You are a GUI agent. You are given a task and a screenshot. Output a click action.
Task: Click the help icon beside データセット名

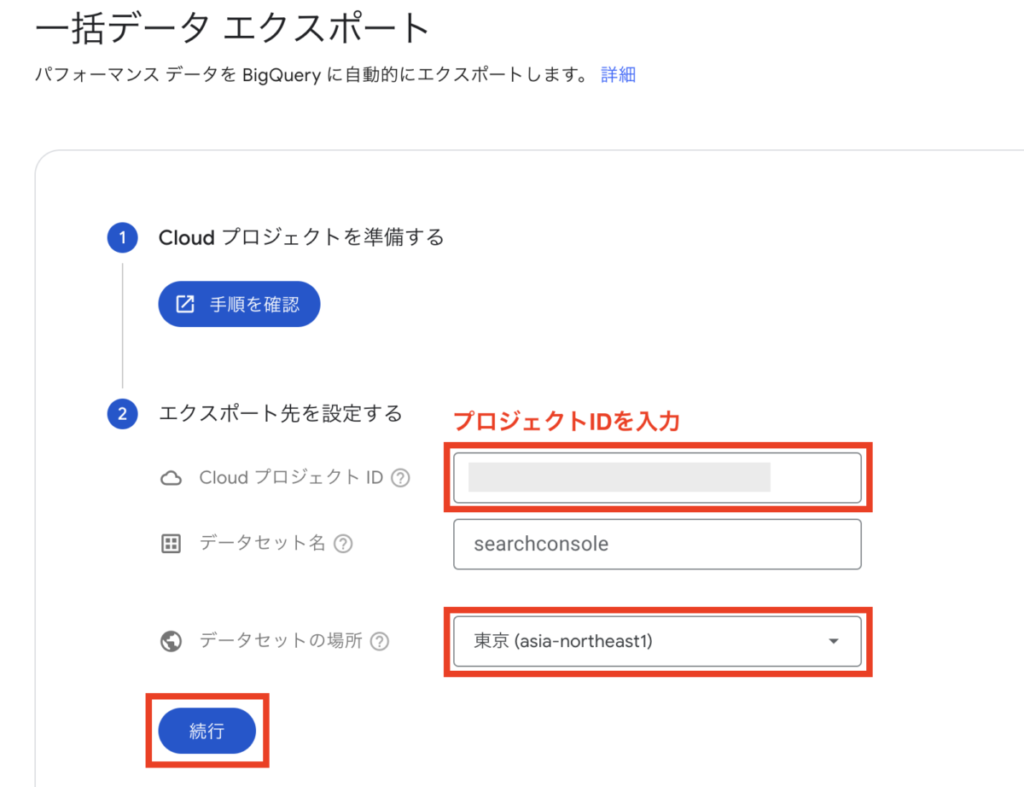tap(343, 543)
